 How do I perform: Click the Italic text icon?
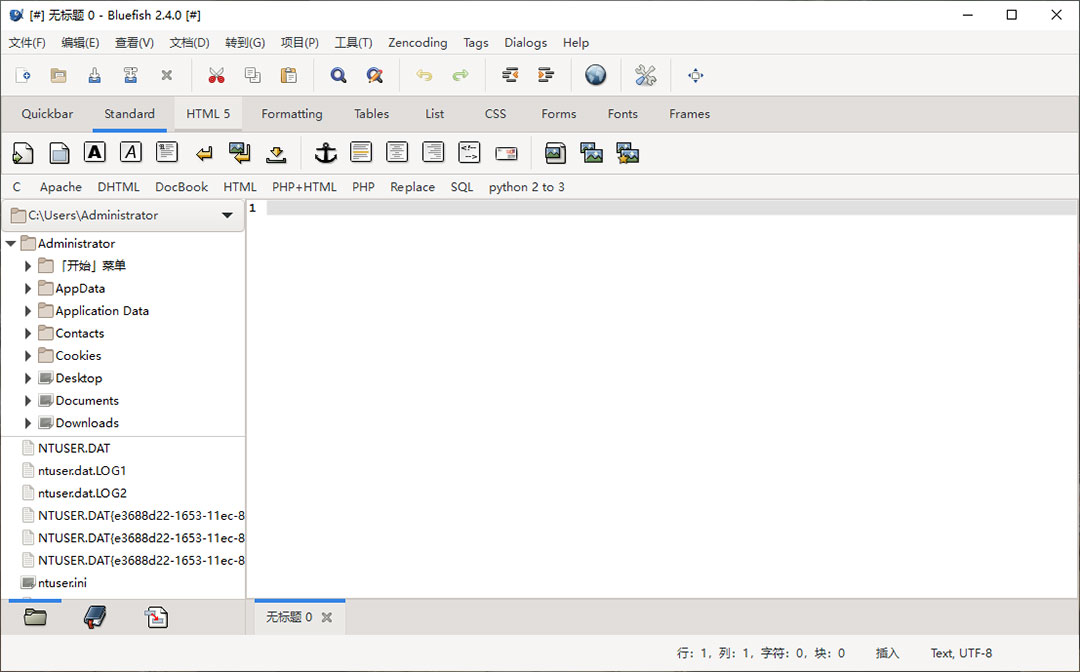tap(131, 152)
